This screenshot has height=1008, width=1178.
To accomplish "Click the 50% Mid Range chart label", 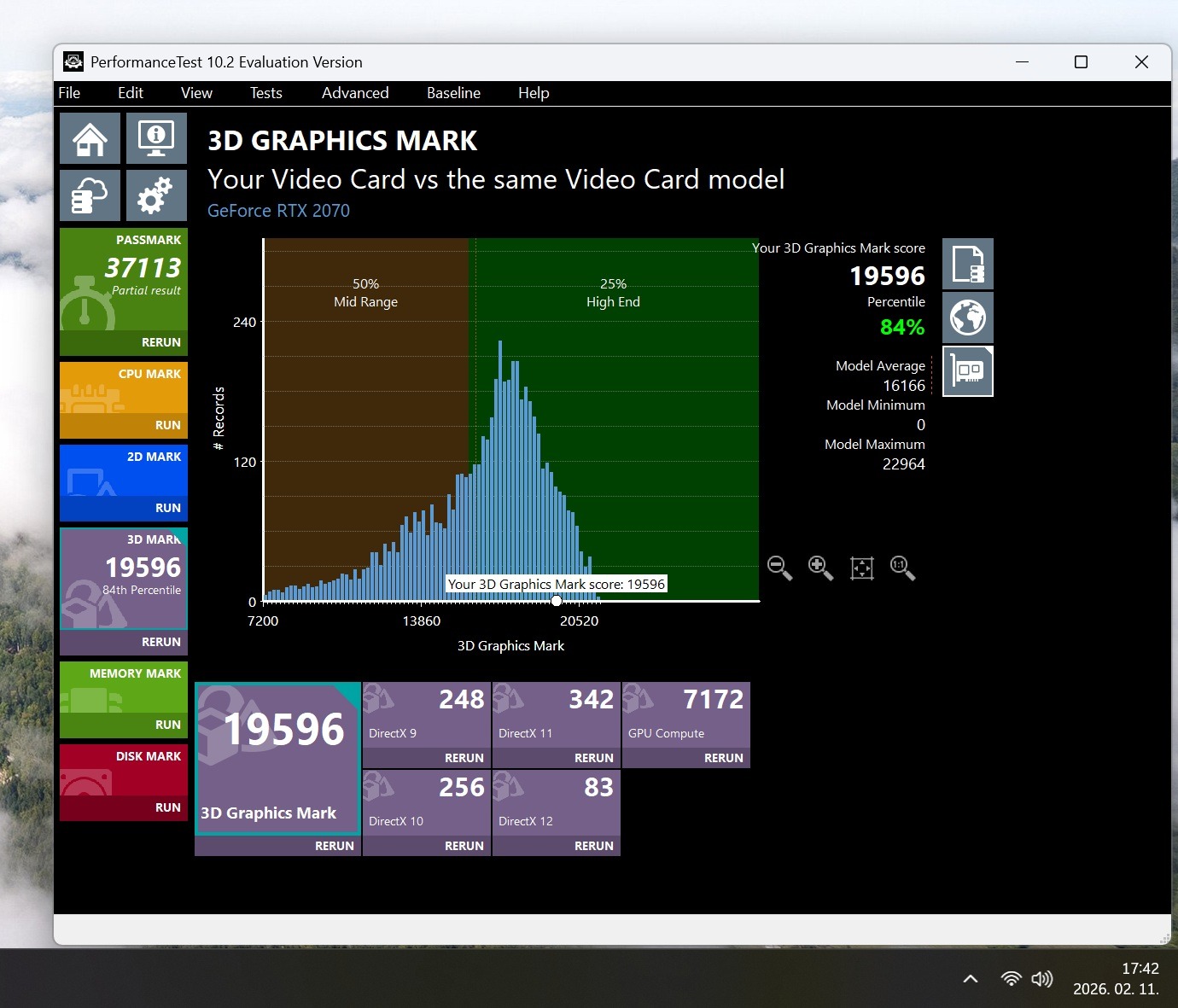I will click(365, 293).
